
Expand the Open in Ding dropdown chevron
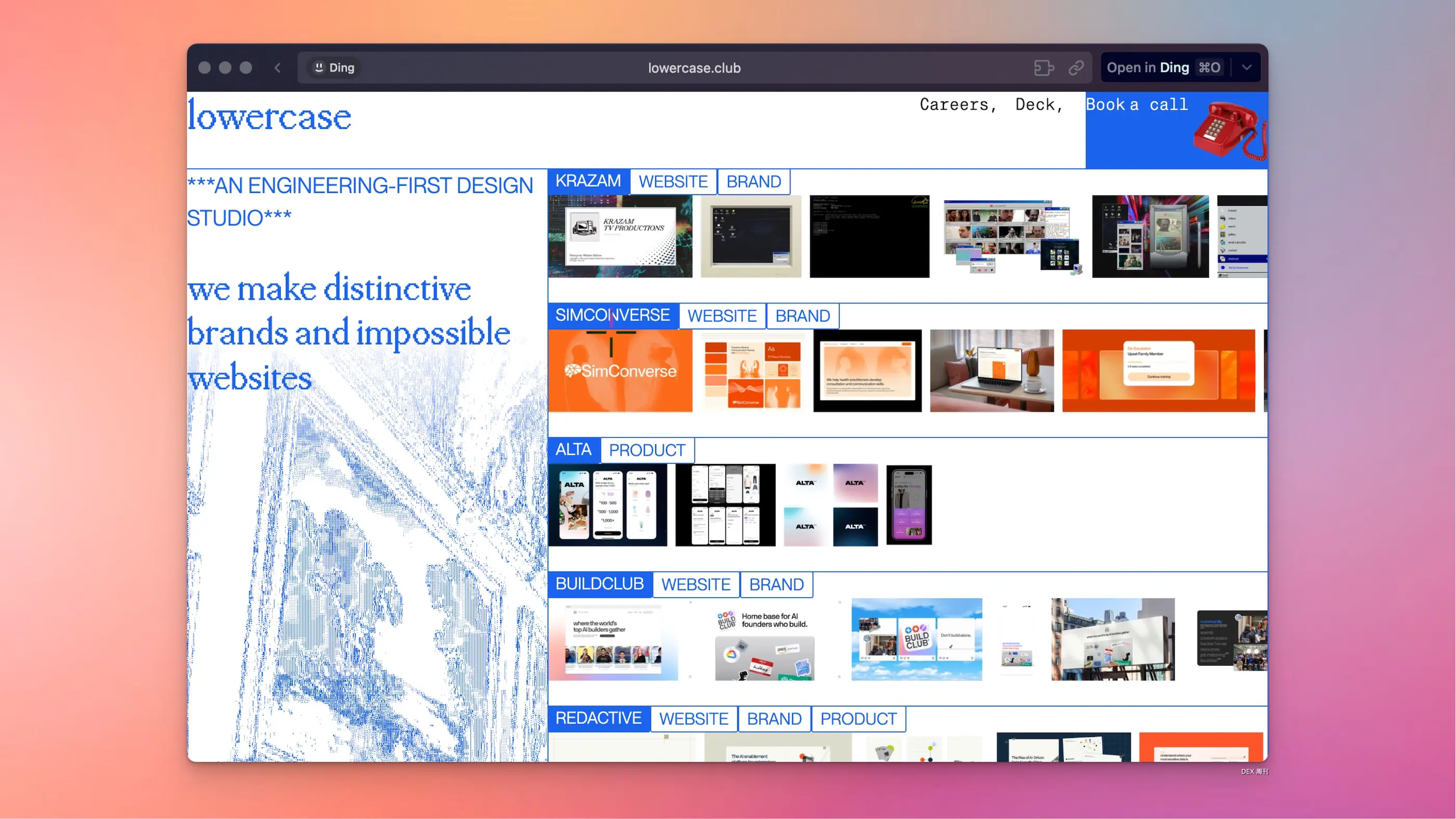[1246, 68]
